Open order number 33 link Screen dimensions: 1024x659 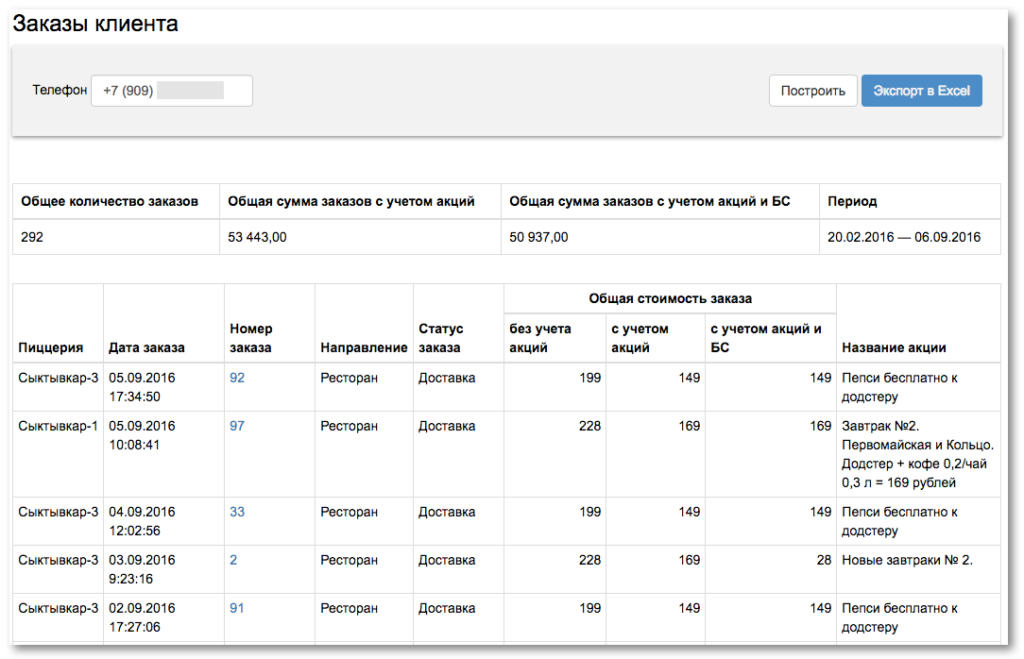(x=237, y=511)
